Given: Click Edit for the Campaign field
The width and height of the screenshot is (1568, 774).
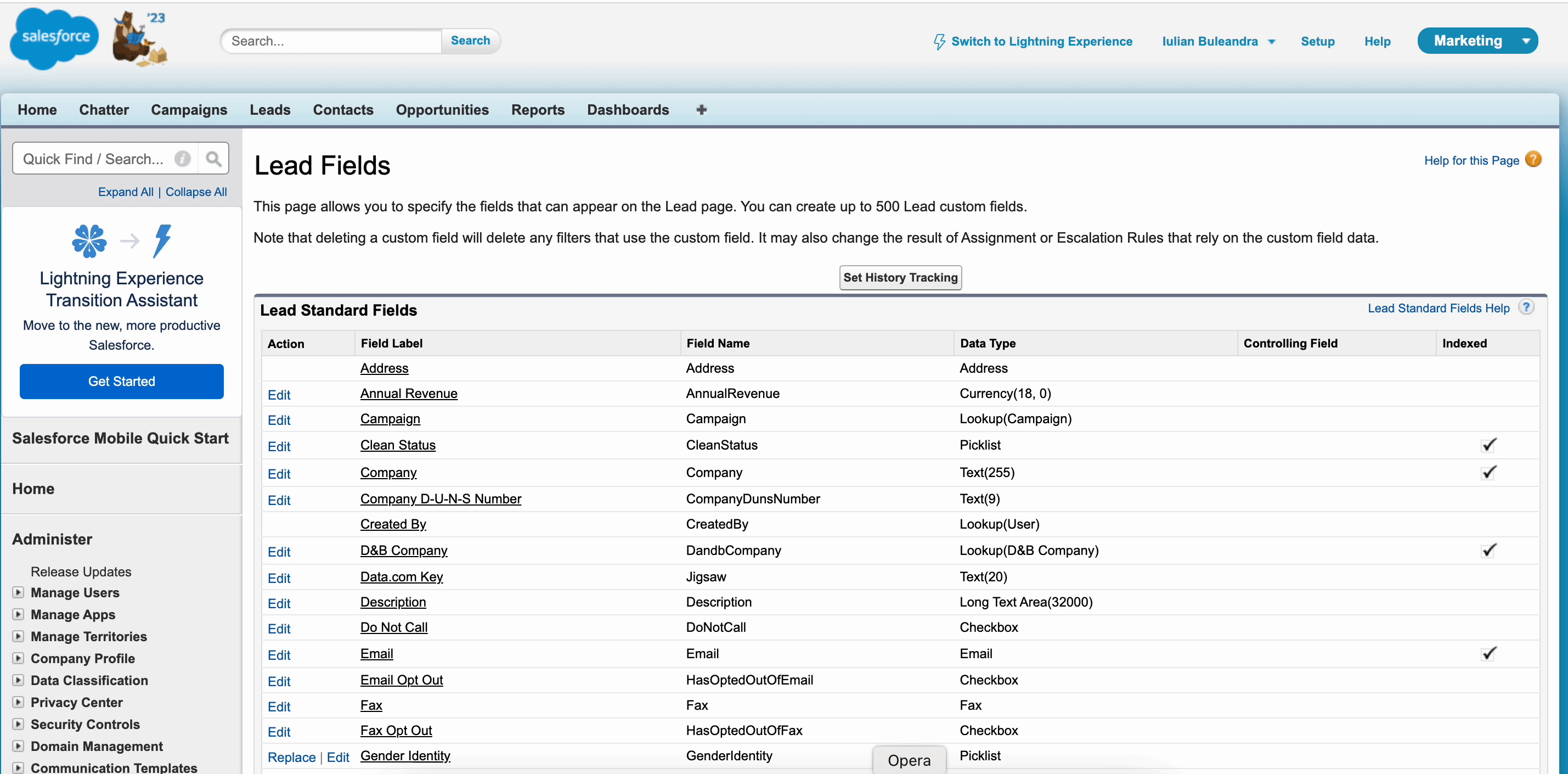Looking at the screenshot, I should (279, 420).
